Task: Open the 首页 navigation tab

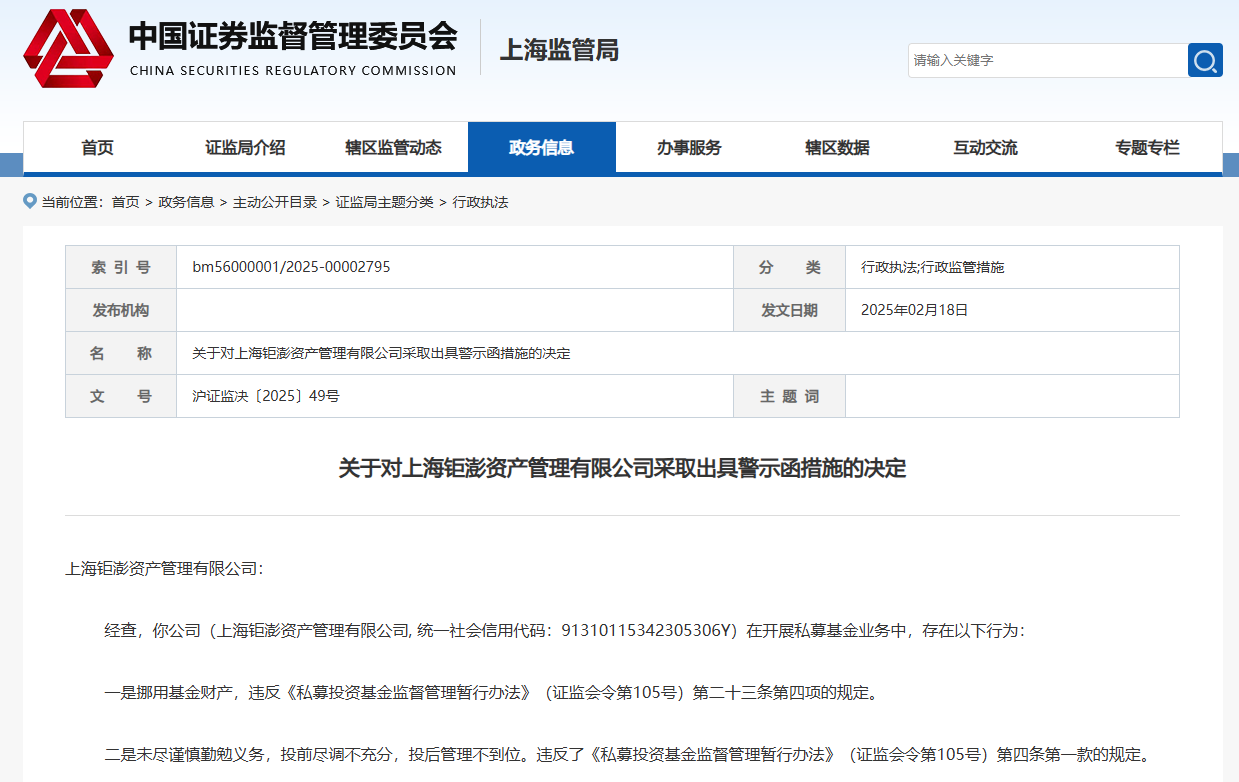Action: [98, 148]
